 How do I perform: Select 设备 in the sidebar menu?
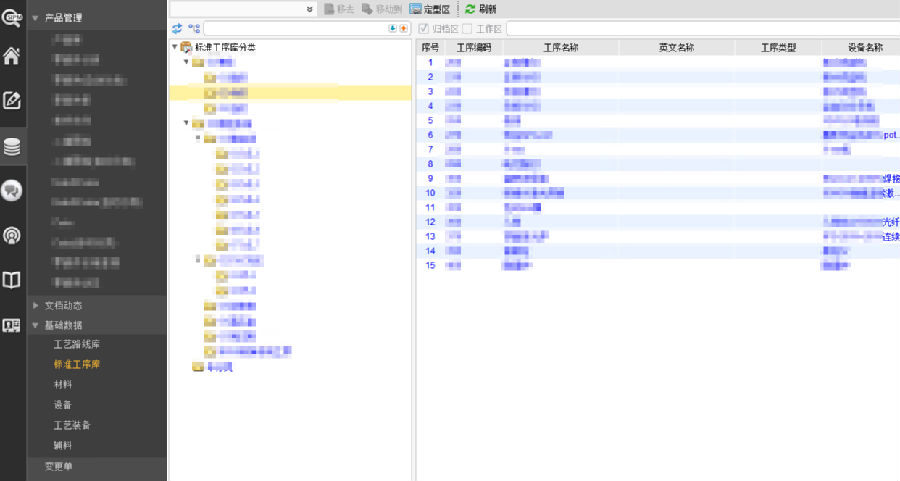coord(62,405)
